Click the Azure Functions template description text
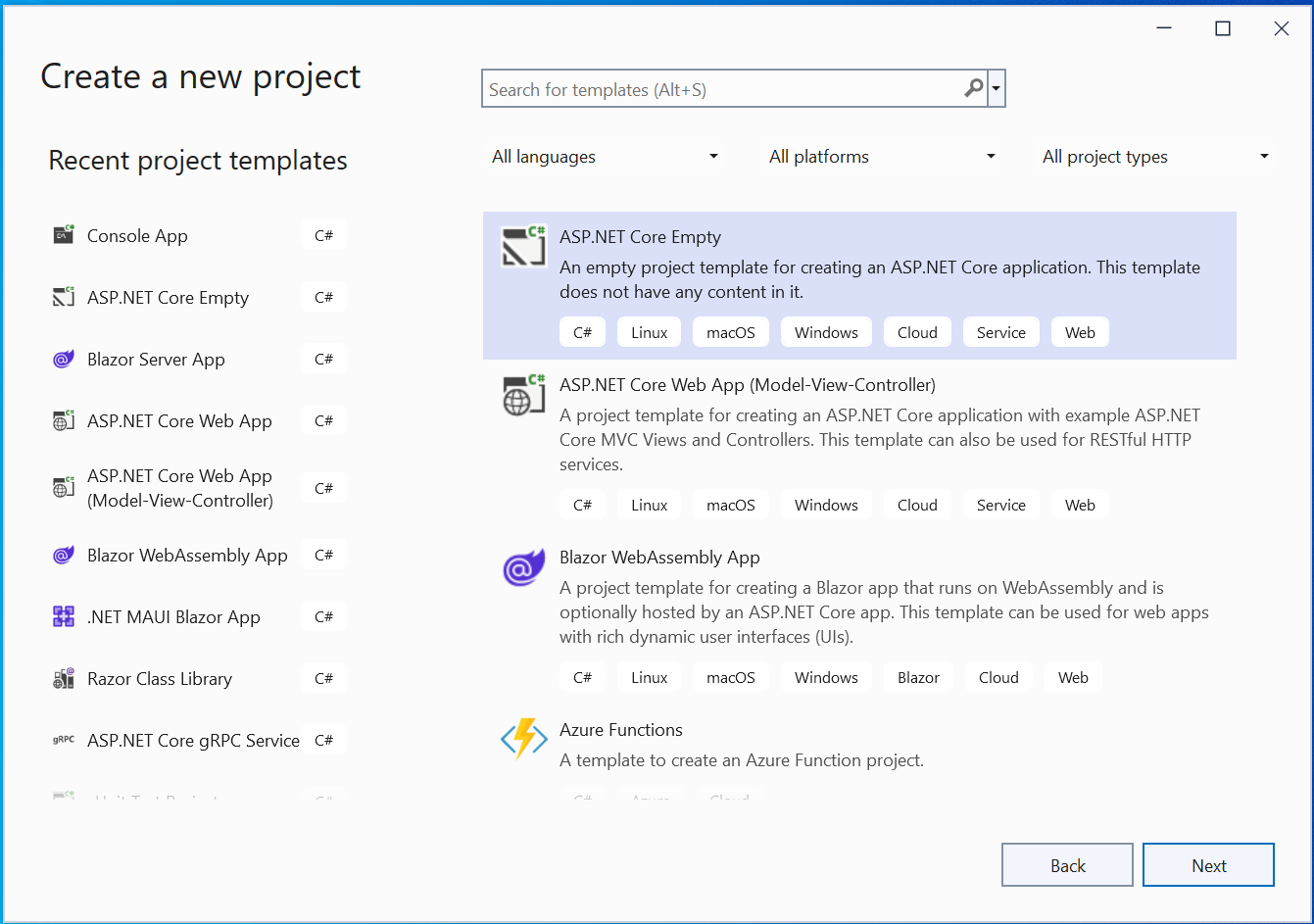This screenshot has height=924, width=1314. click(x=742, y=760)
